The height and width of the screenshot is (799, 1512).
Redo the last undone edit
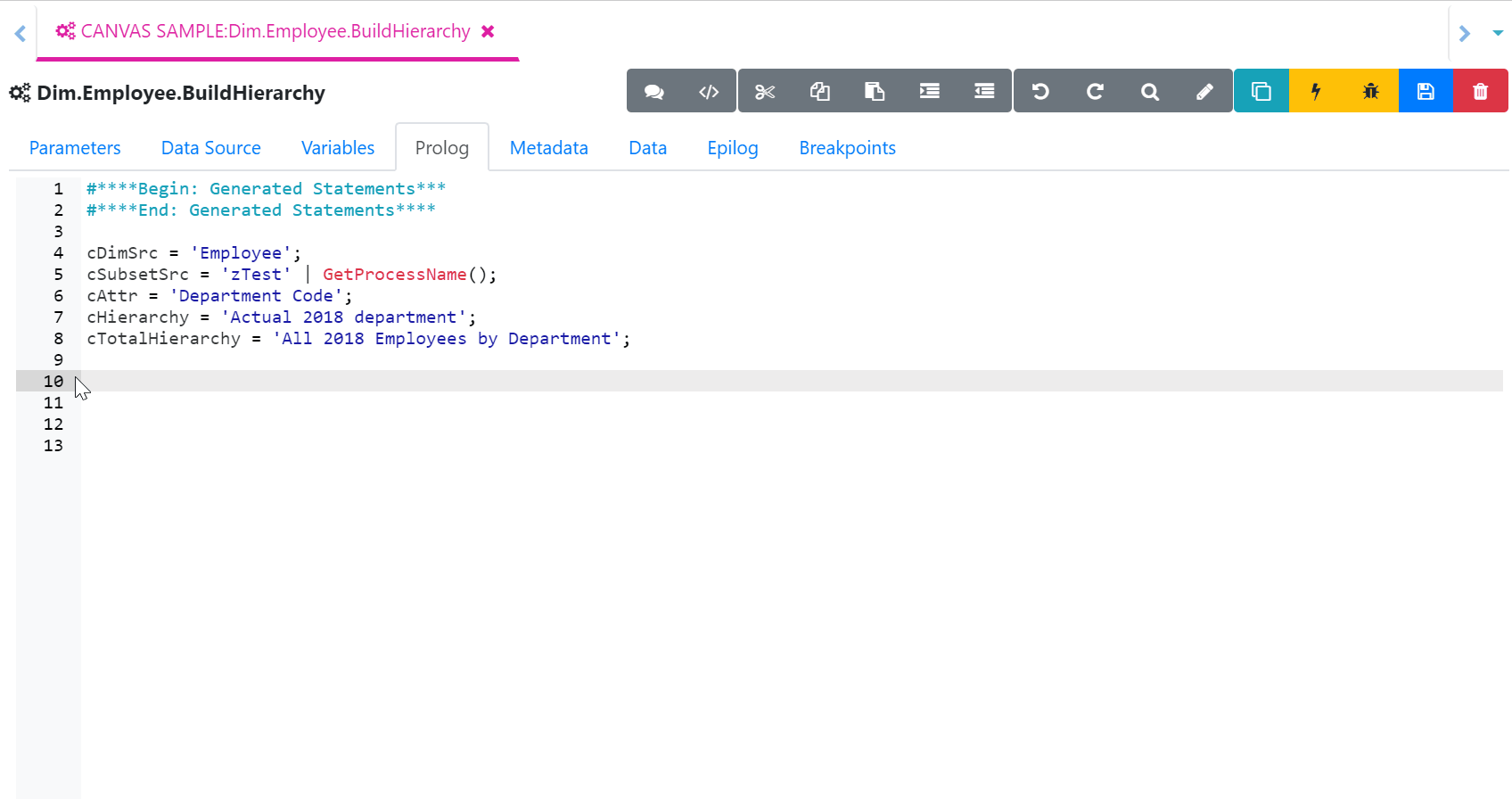point(1095,91)
